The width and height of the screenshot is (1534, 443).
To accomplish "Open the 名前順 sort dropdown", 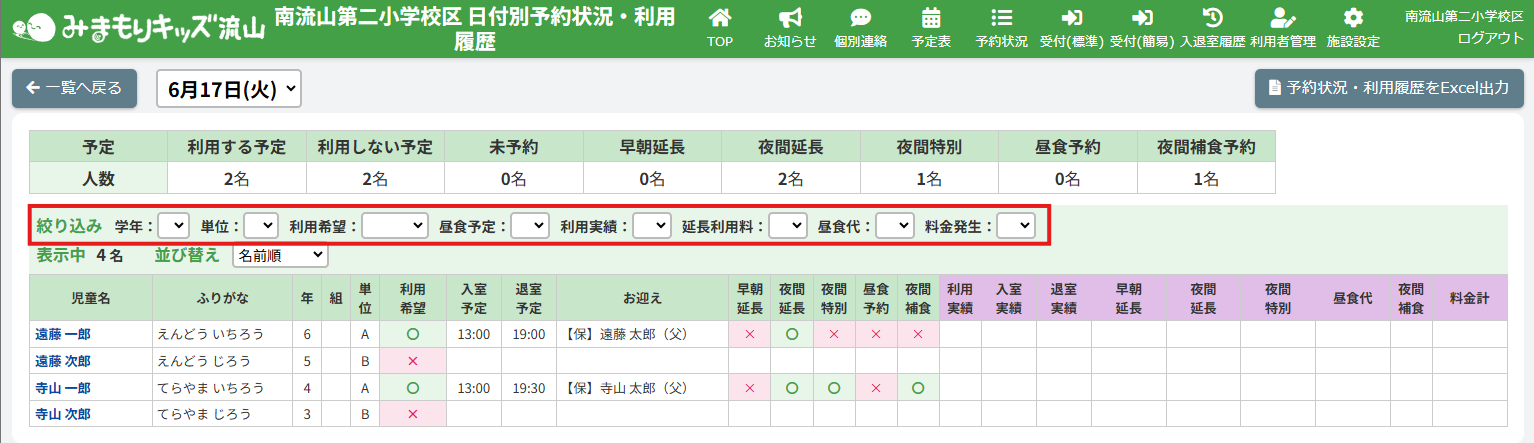I will 279,256.
